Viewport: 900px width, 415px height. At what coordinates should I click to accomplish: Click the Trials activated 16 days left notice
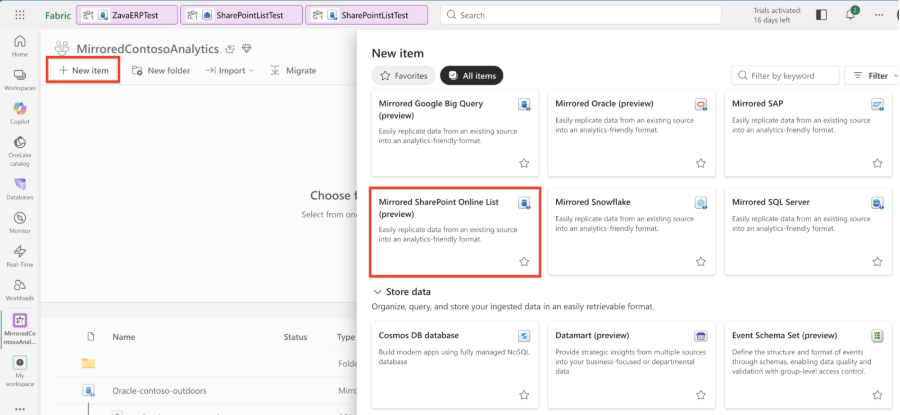pyautogui.click(x=777, y=15)
